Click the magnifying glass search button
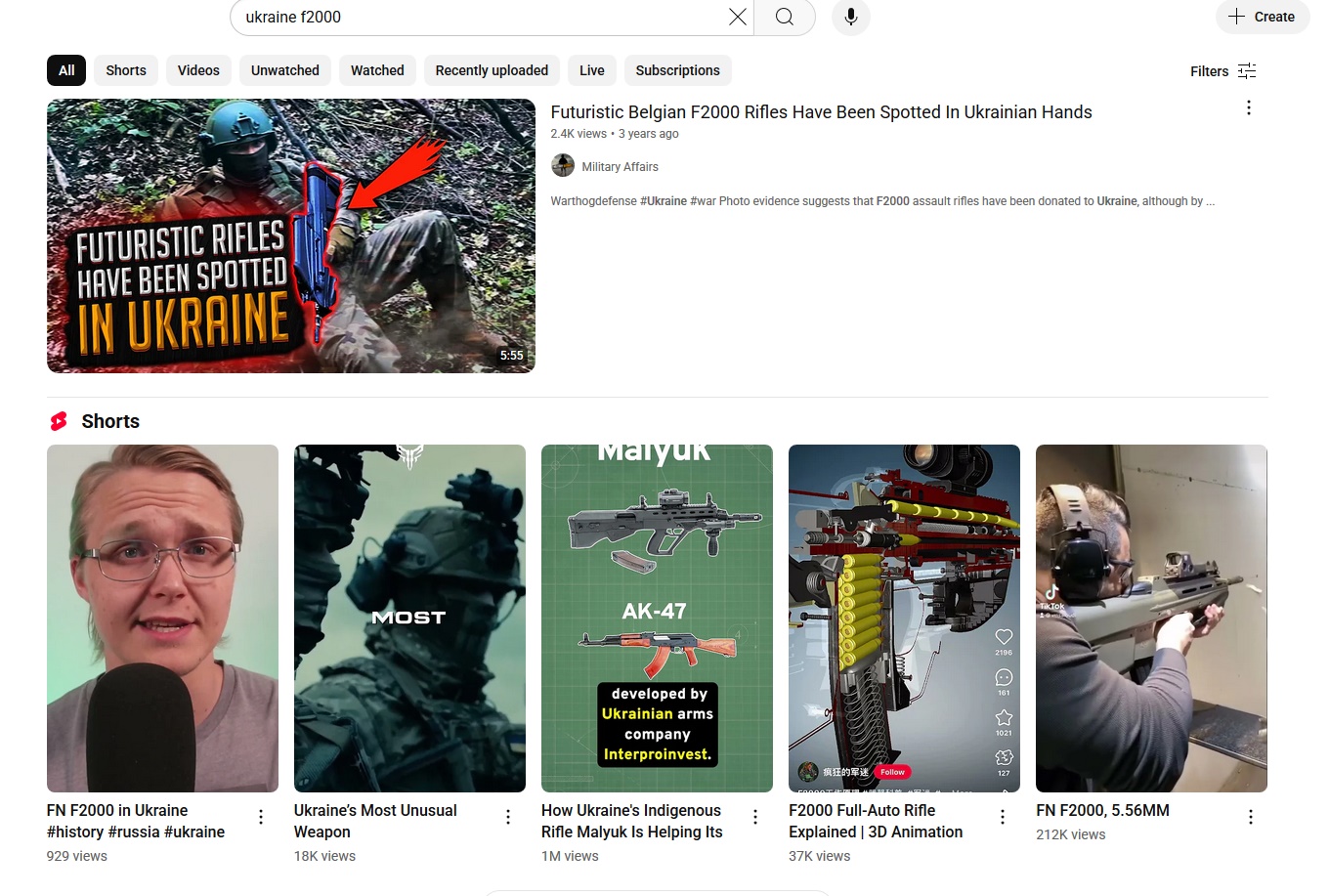This screenshot has width=1329, height=896. (785, 17)
